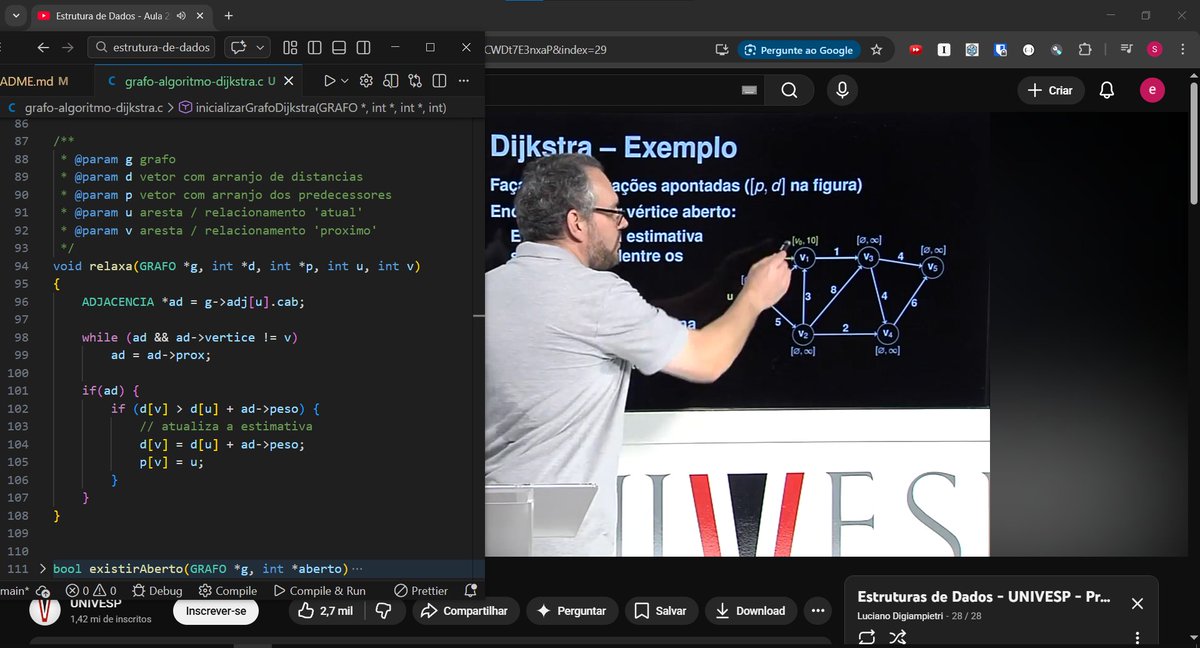Open changes preview icon in editor toolbar
The height and width of the screenshot is (648, 1200).
(x=391, y=81)
